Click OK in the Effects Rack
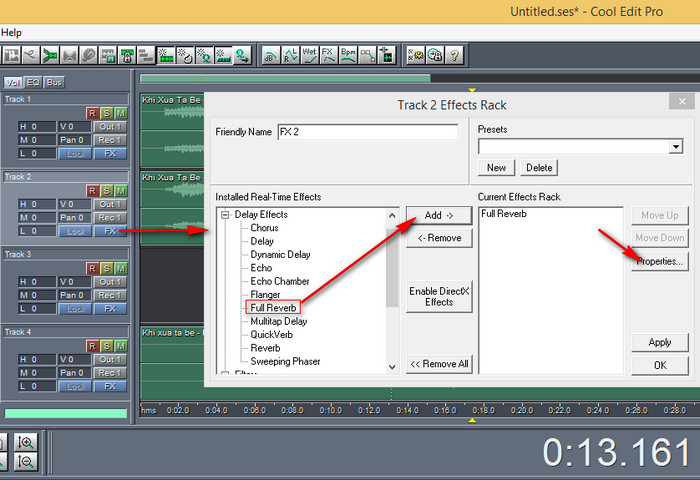This screenshot has height=480, width=700. point(660,365)
